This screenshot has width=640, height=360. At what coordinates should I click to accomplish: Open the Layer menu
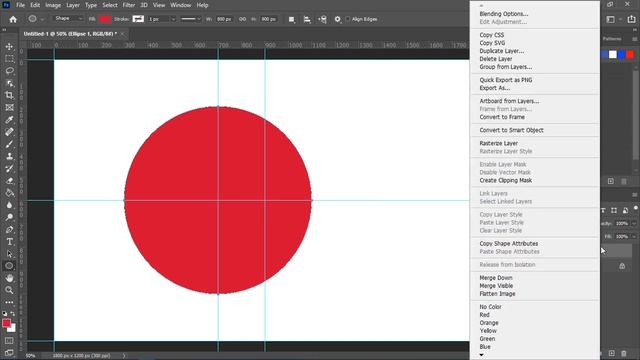[x=73, y=5]
